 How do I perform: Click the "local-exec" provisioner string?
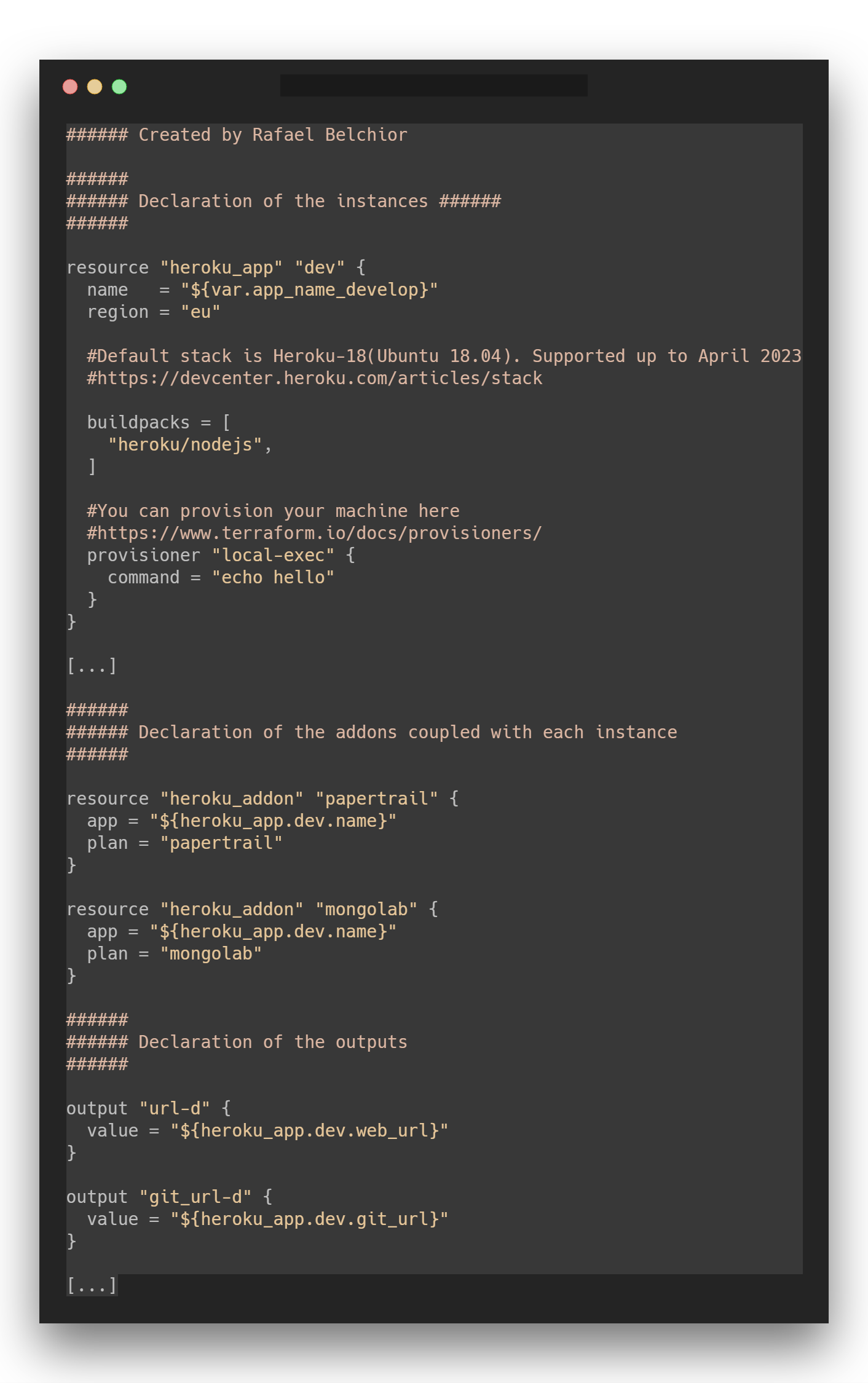273,556
